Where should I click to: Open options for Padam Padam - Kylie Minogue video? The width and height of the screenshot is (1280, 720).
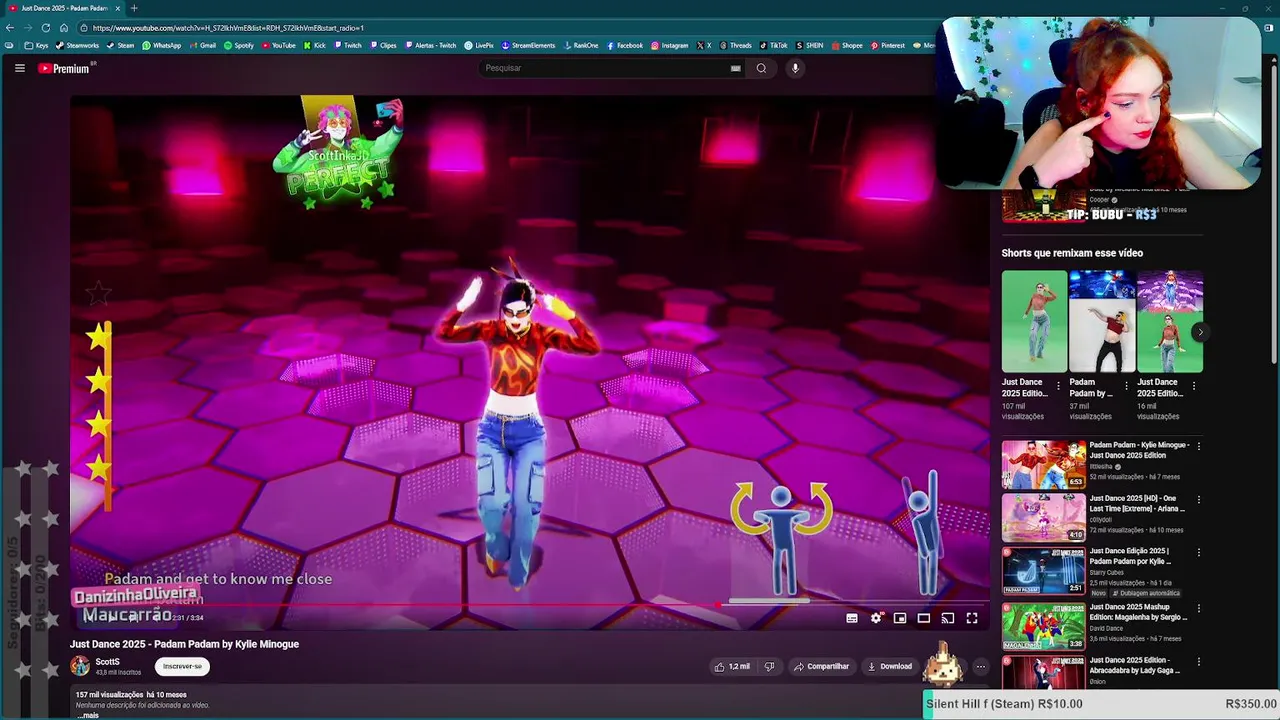[x=1199, y=446]
